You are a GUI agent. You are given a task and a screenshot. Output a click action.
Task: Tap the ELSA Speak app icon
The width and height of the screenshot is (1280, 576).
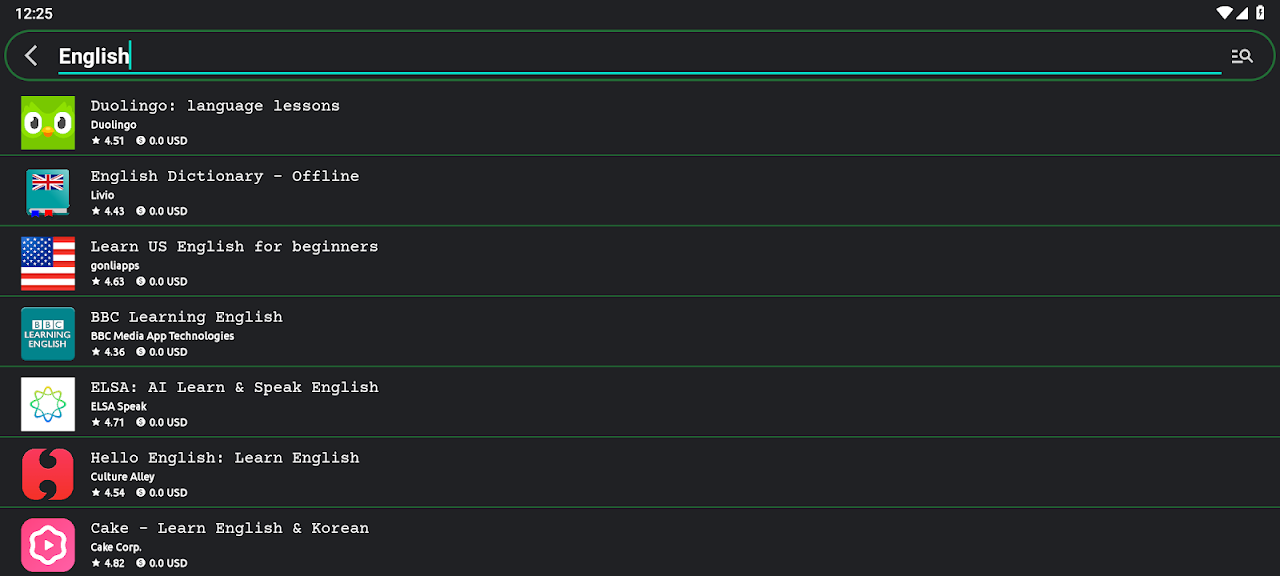(48, 404)
